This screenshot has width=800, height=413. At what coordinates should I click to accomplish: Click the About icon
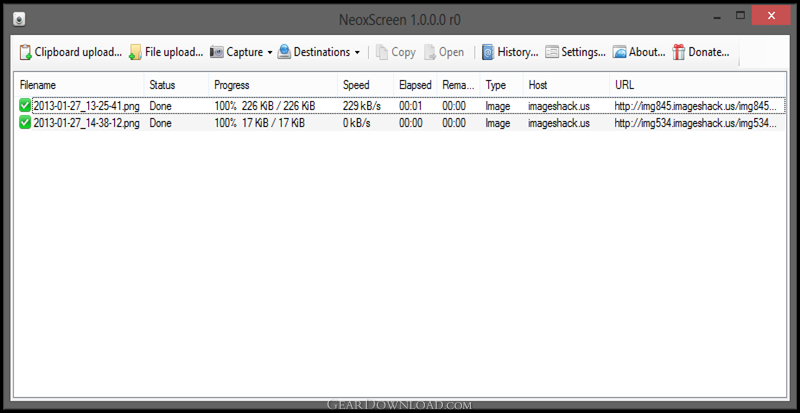pyautogui.click(x=619, y=52)
